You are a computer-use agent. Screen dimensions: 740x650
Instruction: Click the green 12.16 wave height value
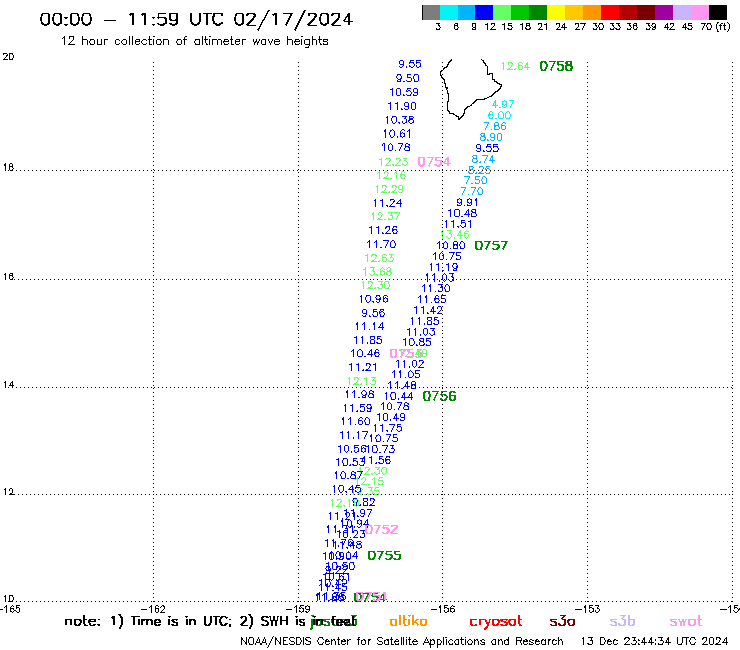tap(391, 175)
